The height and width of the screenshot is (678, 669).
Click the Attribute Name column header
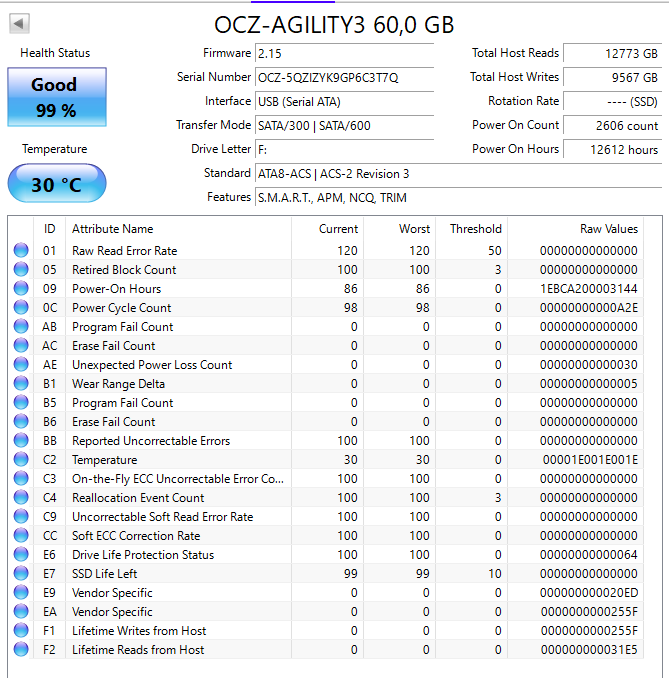113,229
